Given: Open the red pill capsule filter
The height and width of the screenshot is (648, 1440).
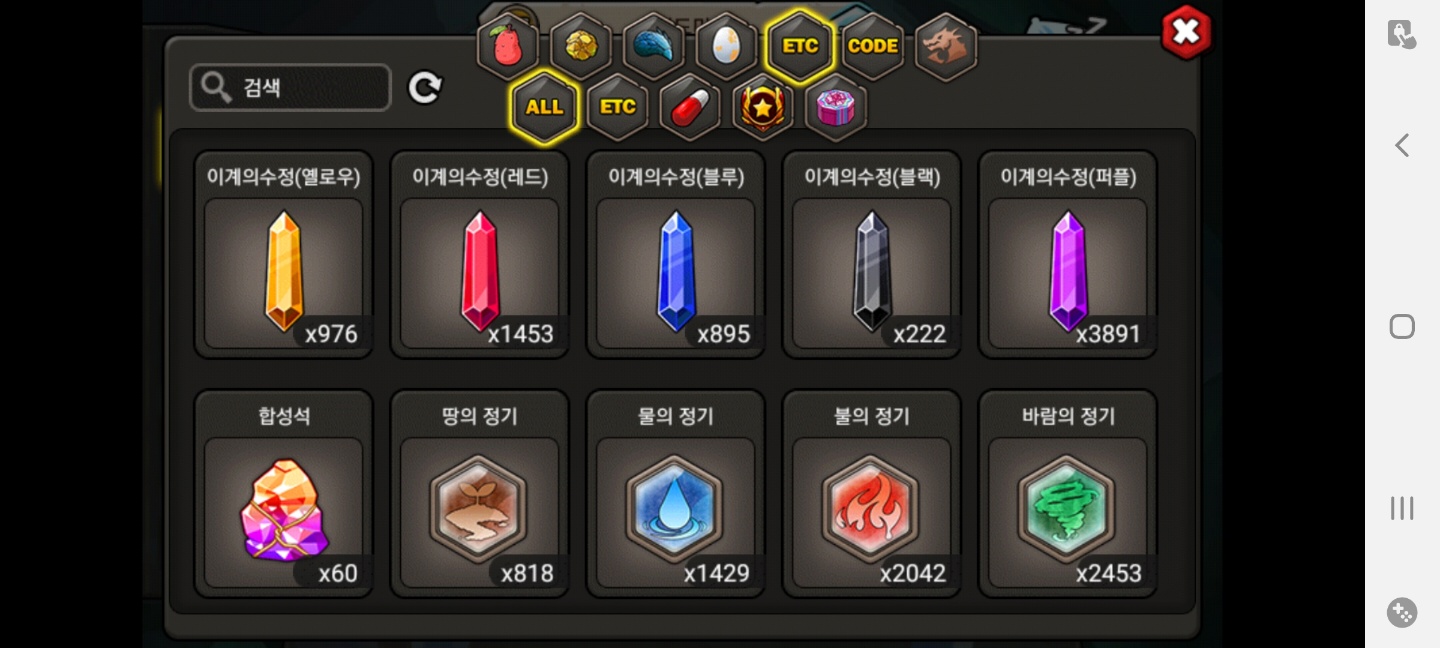Looking at the screenshot, I should tap(690, 106).
